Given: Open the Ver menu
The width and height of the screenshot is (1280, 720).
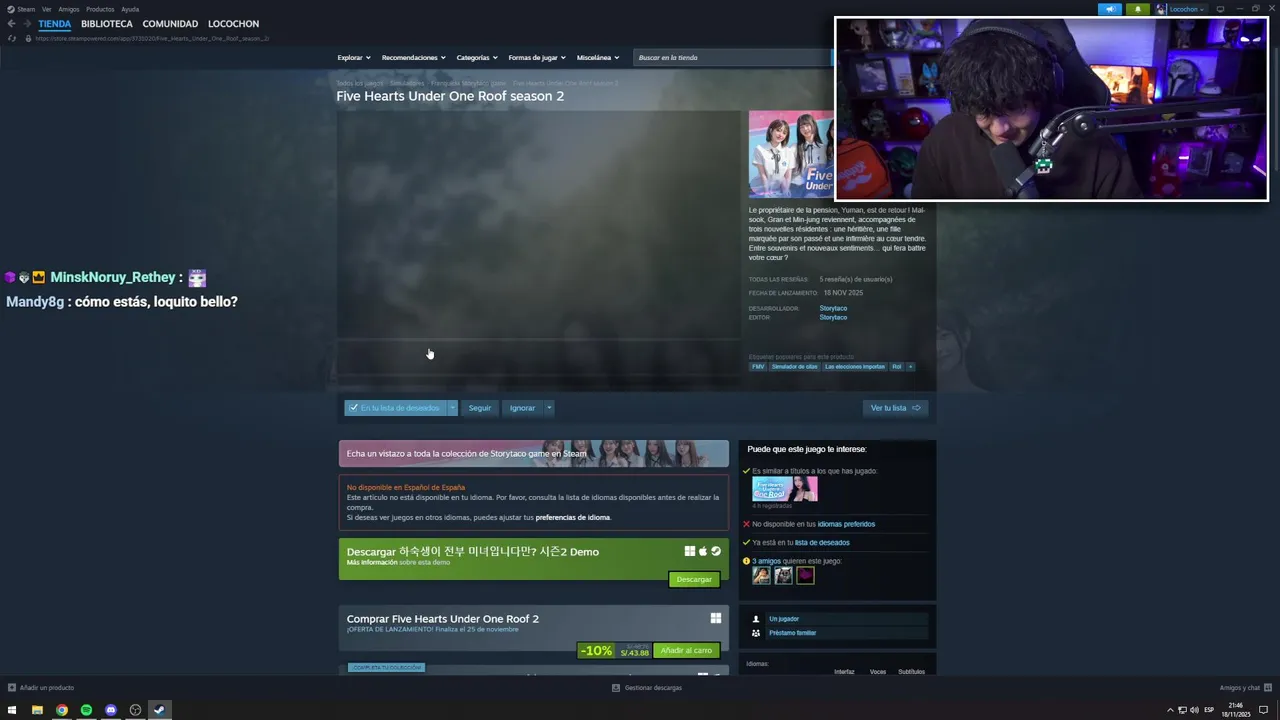Looking at the screenshot, I should point(47,9).
